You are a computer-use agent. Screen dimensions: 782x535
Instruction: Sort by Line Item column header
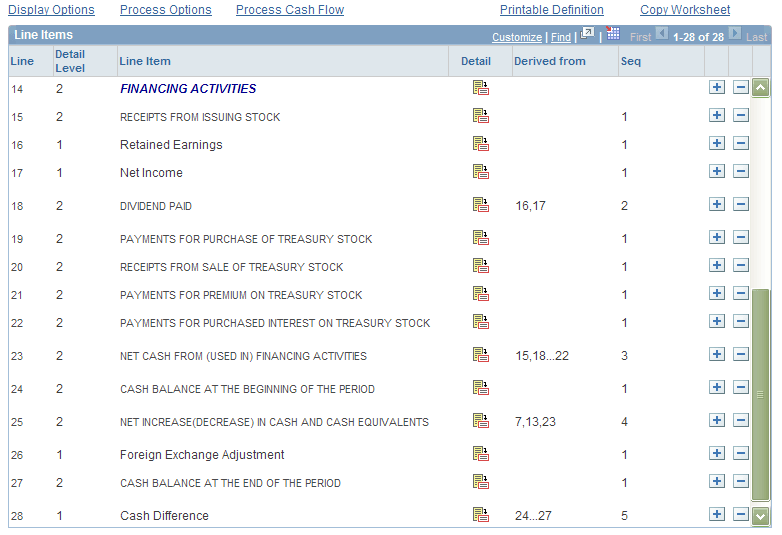click(x=145, y=61)
